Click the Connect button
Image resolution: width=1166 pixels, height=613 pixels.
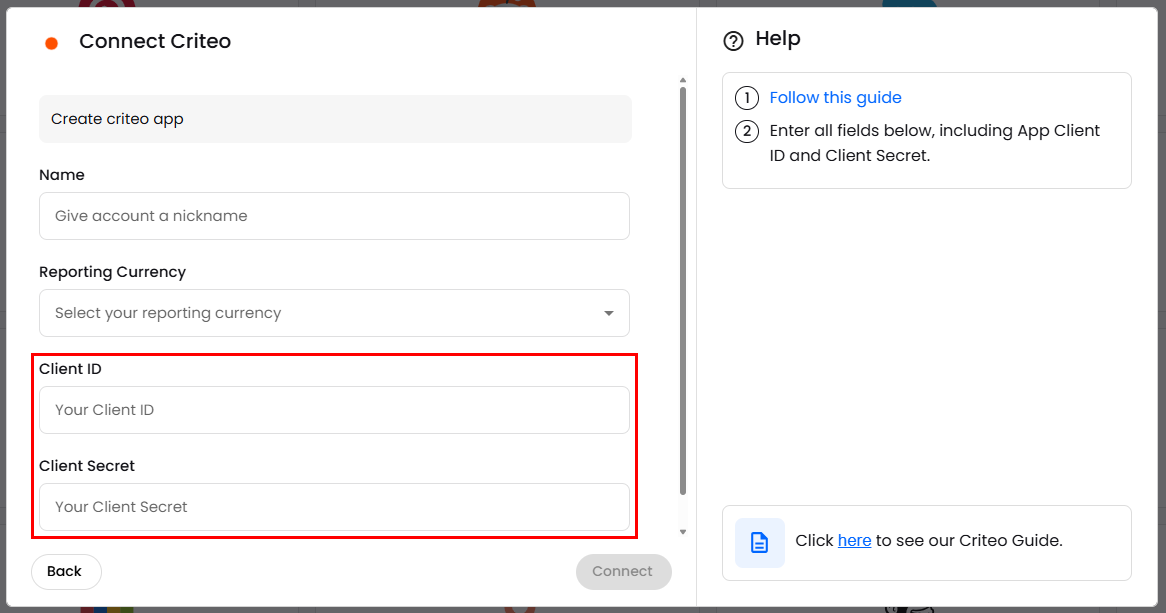[623, 571]
